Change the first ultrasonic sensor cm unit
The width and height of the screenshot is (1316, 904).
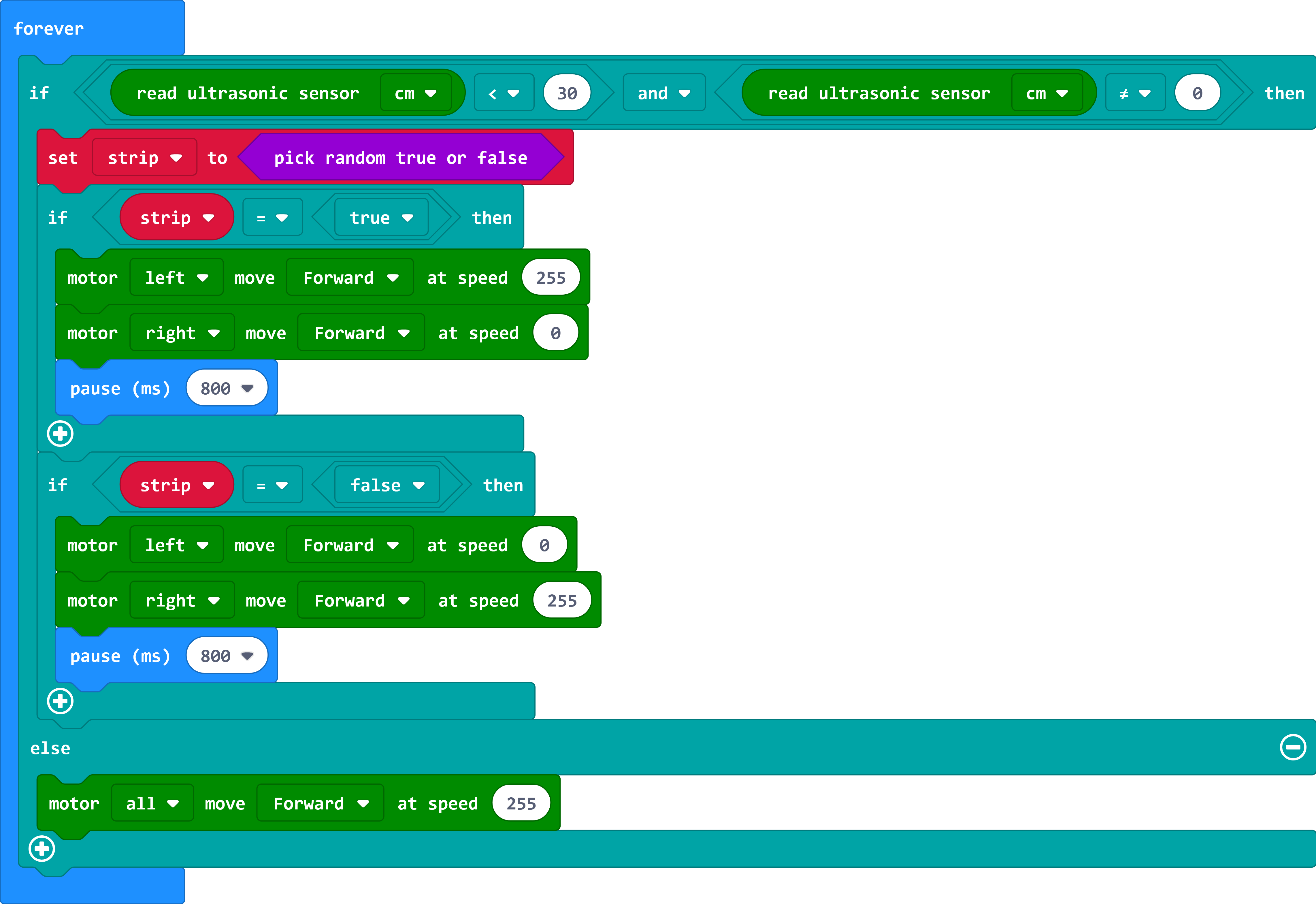(416, 93)
